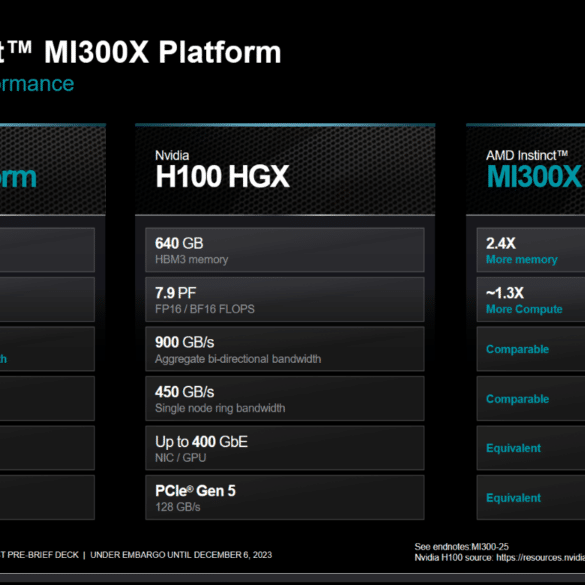
Task: Click the "Single node ring bandwidth" caption
Action: (220, 408)
